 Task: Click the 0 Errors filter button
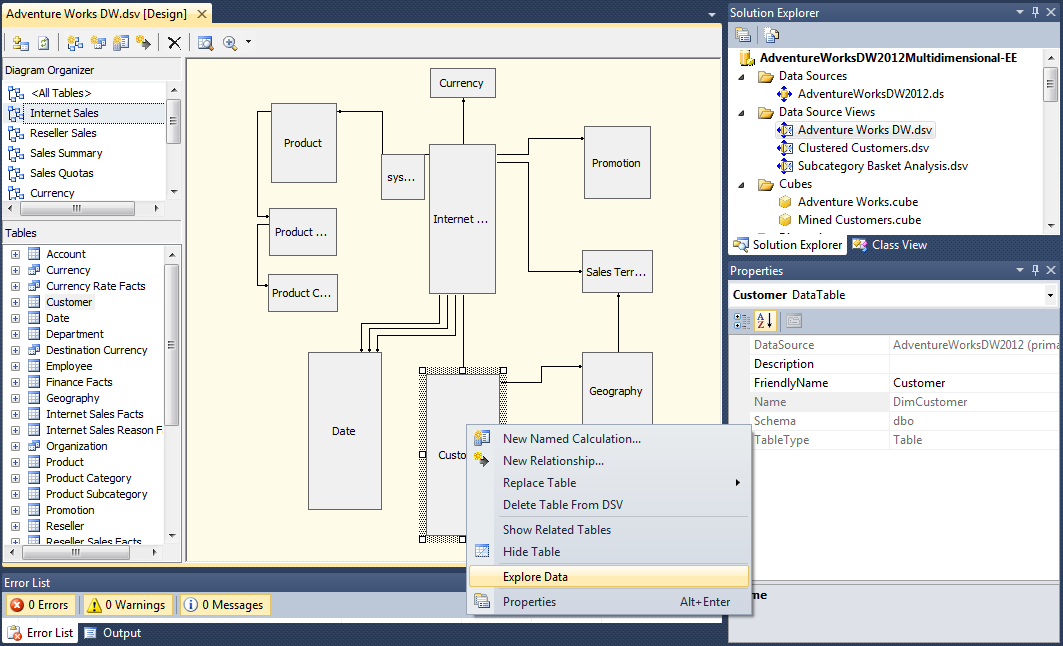click(40, 604)
